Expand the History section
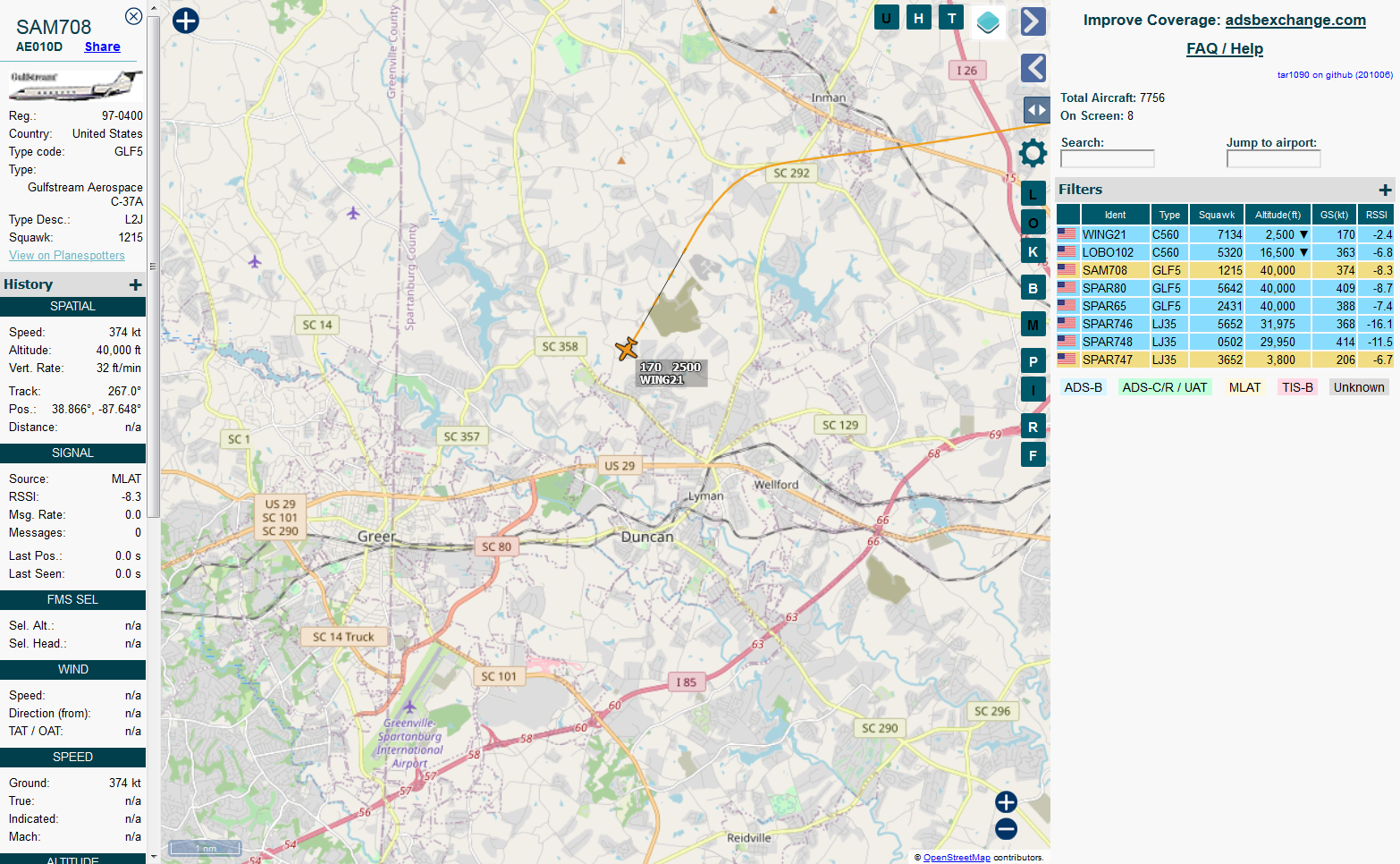Screen dimensions: 1400x864 136,284
